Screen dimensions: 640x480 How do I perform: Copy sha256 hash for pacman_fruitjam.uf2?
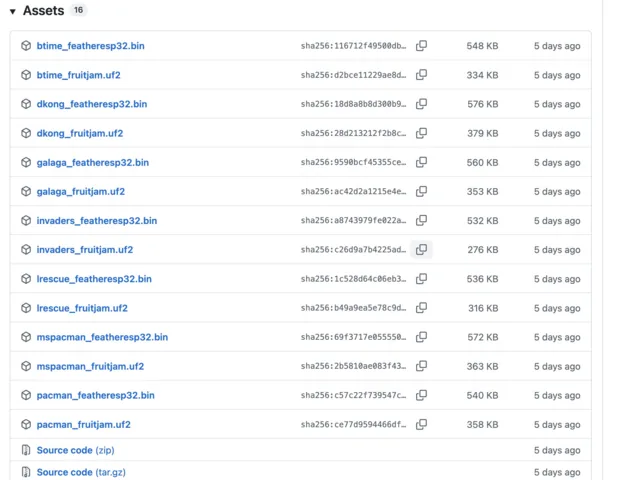tap(421, 424)
